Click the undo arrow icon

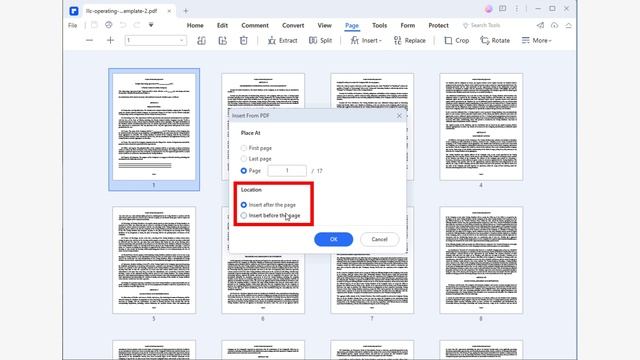point(123,25)
